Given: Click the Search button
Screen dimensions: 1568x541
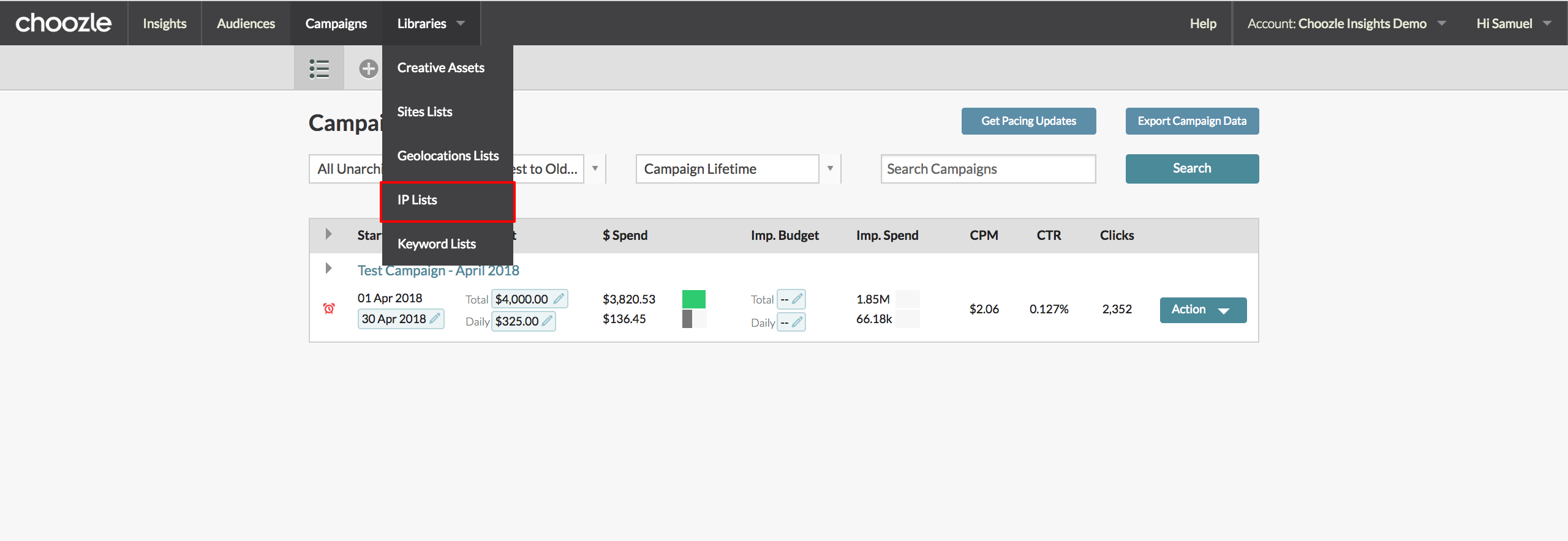Looking at the screenshot, I should pyautogui.click(x=1192, y=168).
